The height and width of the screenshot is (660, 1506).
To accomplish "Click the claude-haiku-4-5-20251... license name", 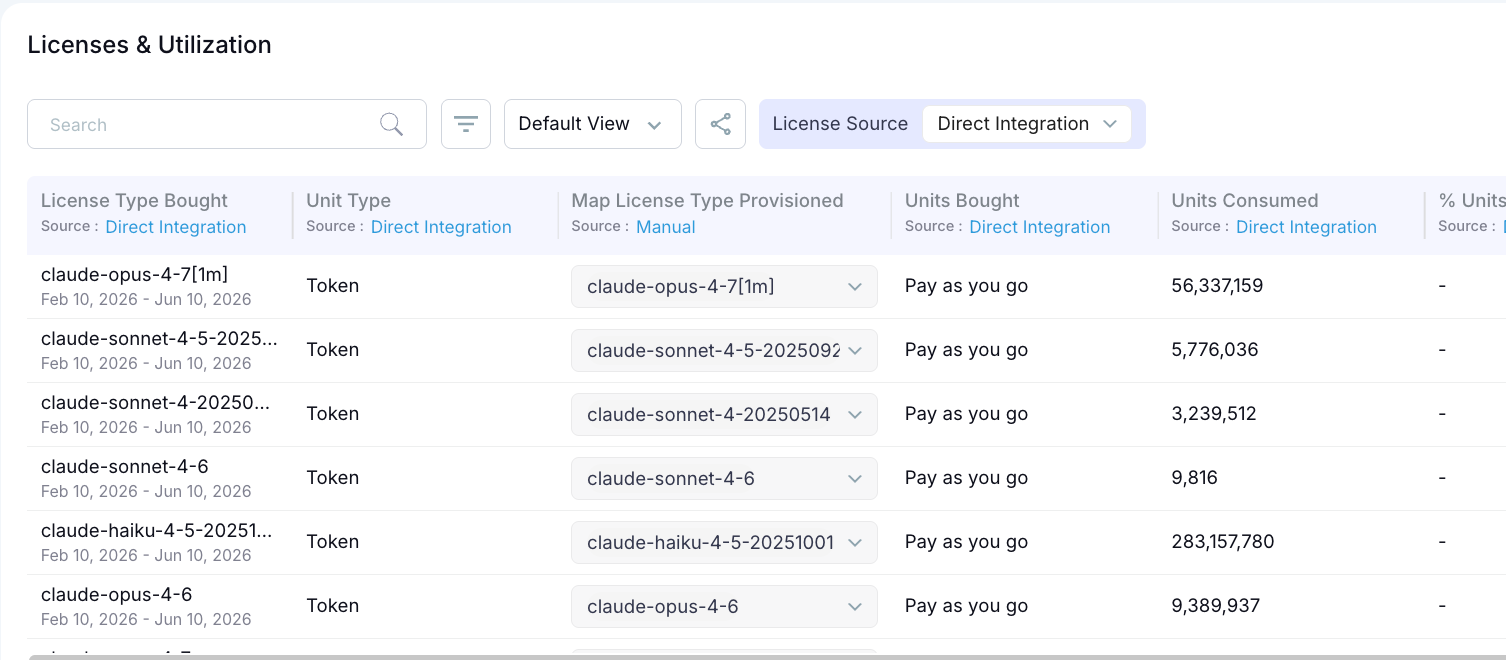I will point(156,531).
